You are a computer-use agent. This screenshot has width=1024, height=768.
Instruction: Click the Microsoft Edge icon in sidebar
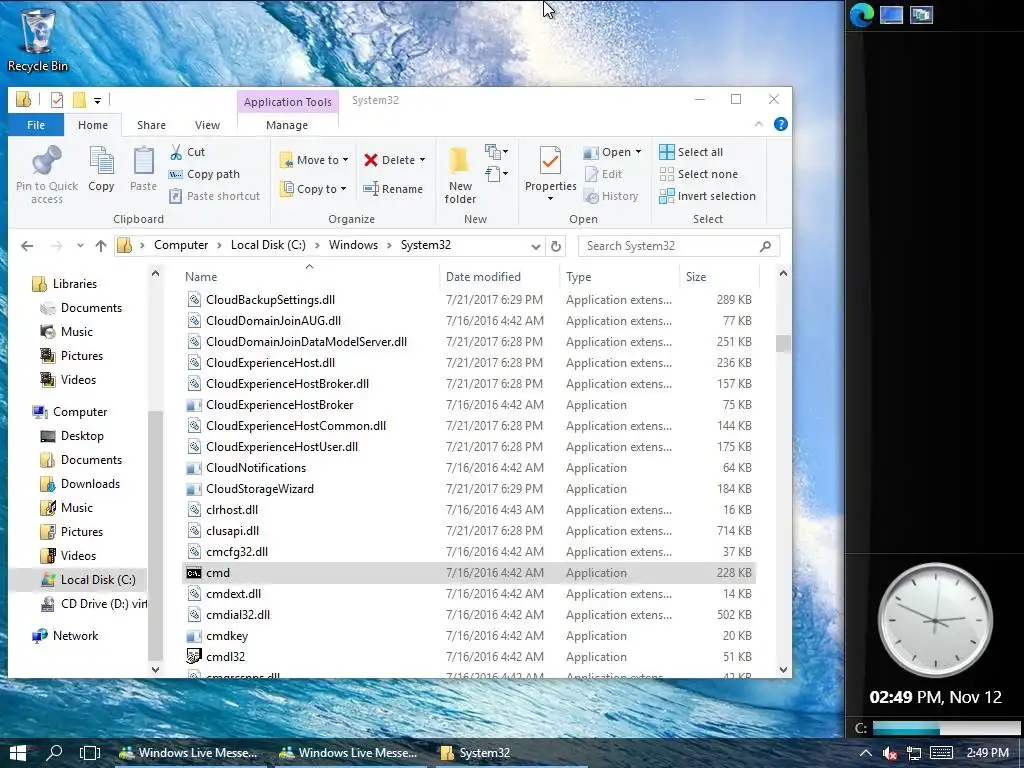click(x=861, y=15)
